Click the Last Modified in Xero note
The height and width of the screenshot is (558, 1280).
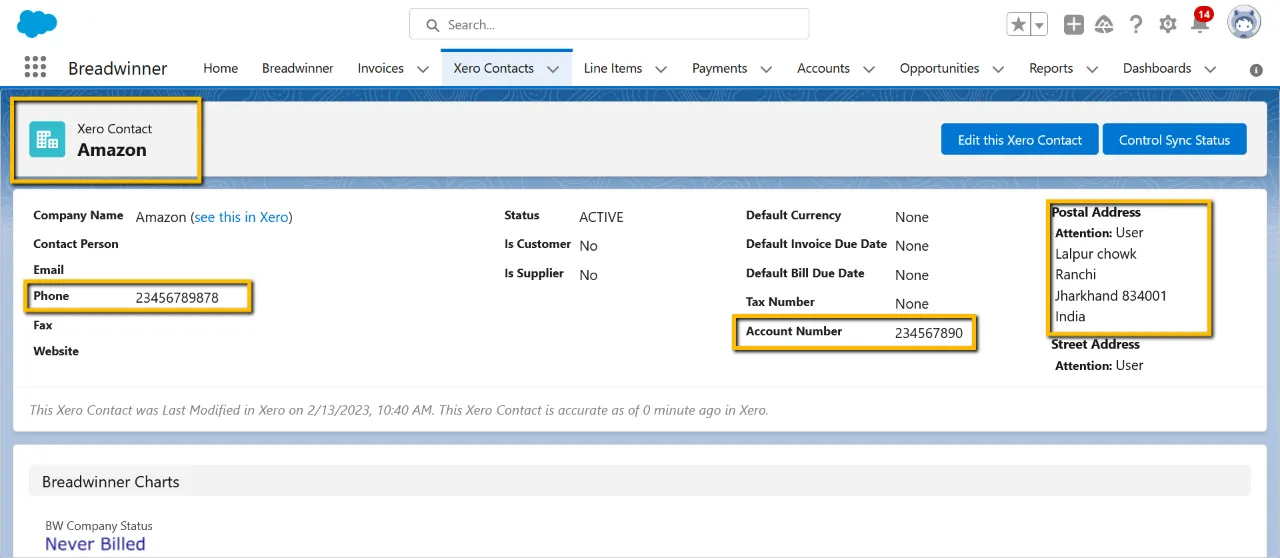coord(399,410)
